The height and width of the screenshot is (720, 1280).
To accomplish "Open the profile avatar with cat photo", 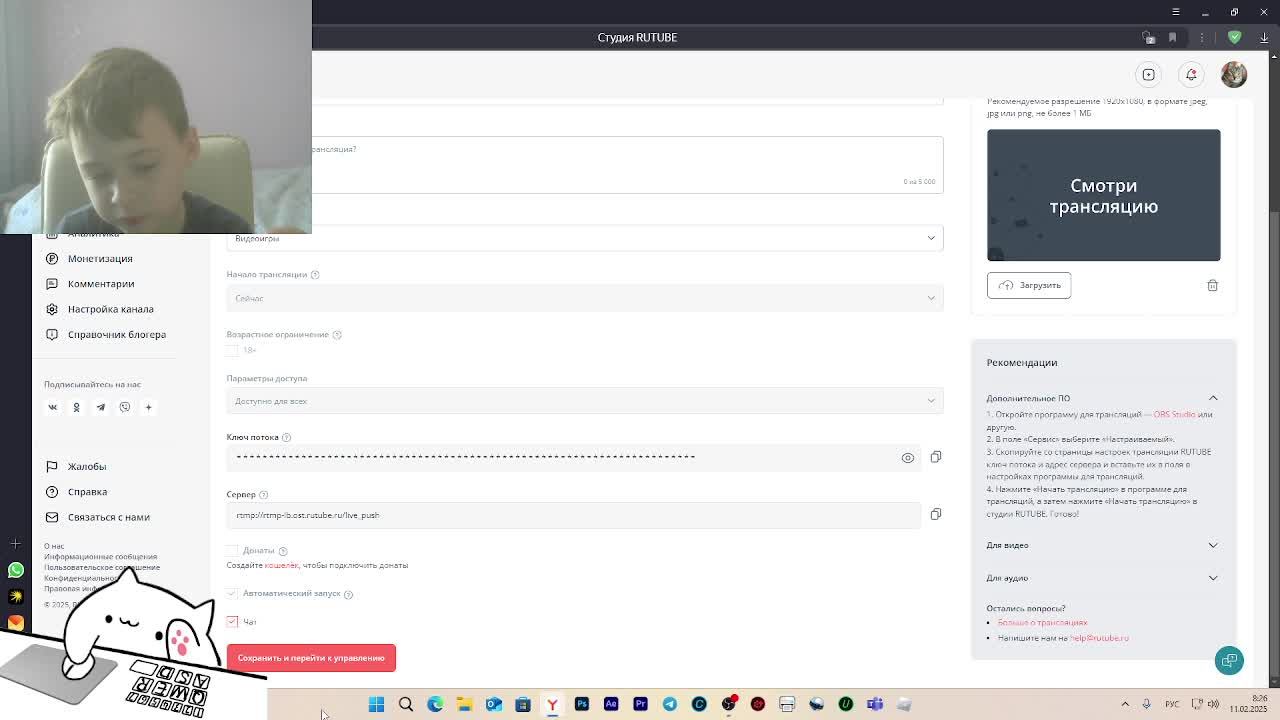I will tap(1233, 74).
